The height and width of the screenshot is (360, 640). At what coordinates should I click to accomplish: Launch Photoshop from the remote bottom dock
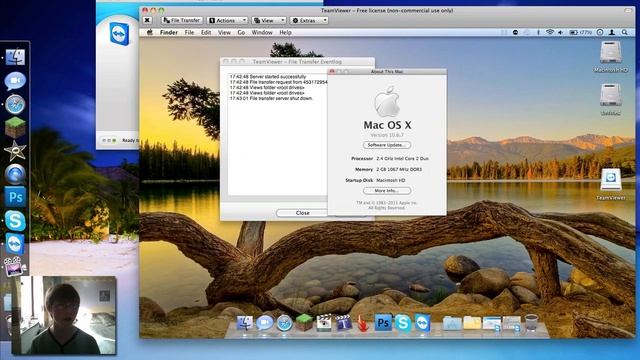click(x=383, y=323)
